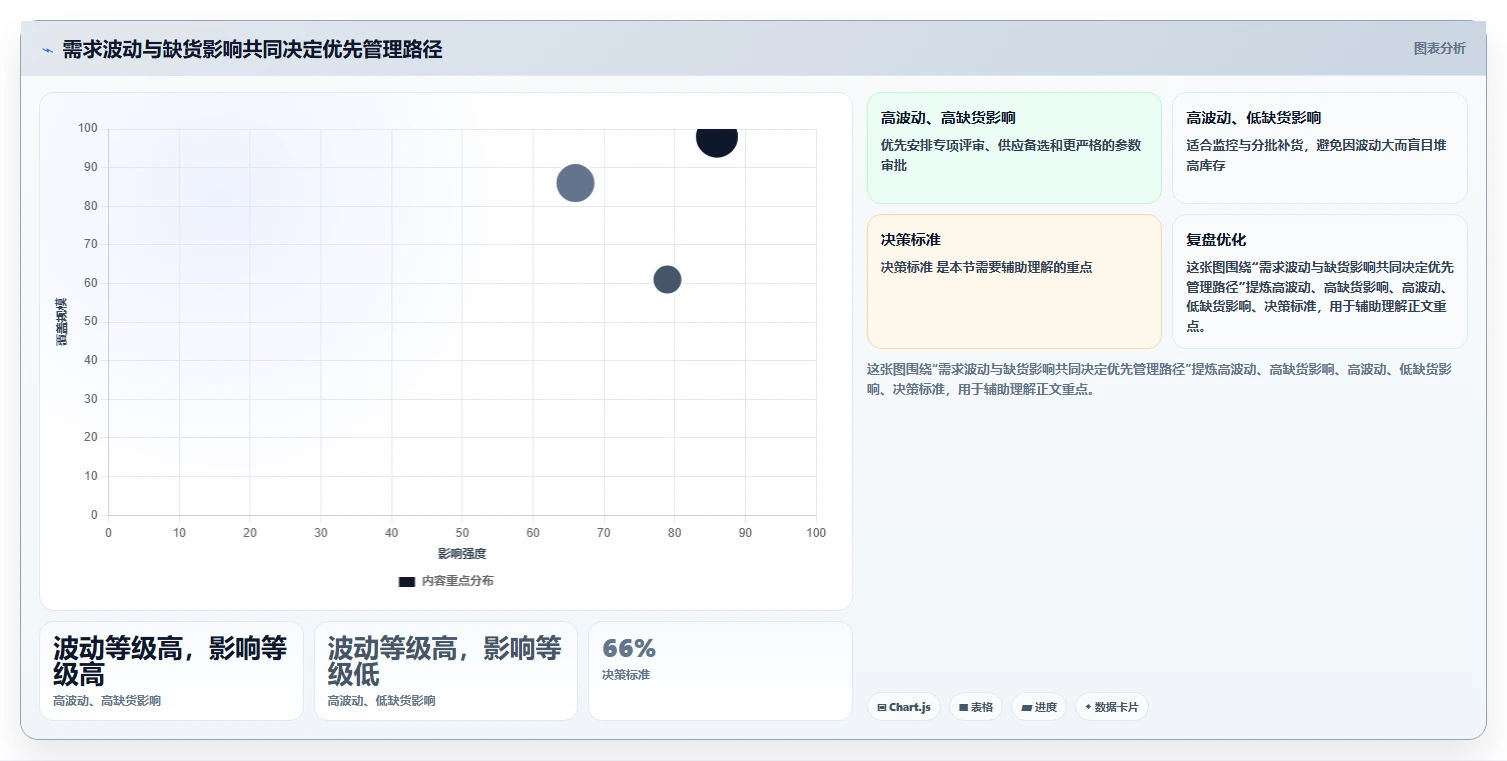The image size is (1507, 761).
Task: Click the 波动等级高，影响等级低 stat card
Action: click(446, 671)
